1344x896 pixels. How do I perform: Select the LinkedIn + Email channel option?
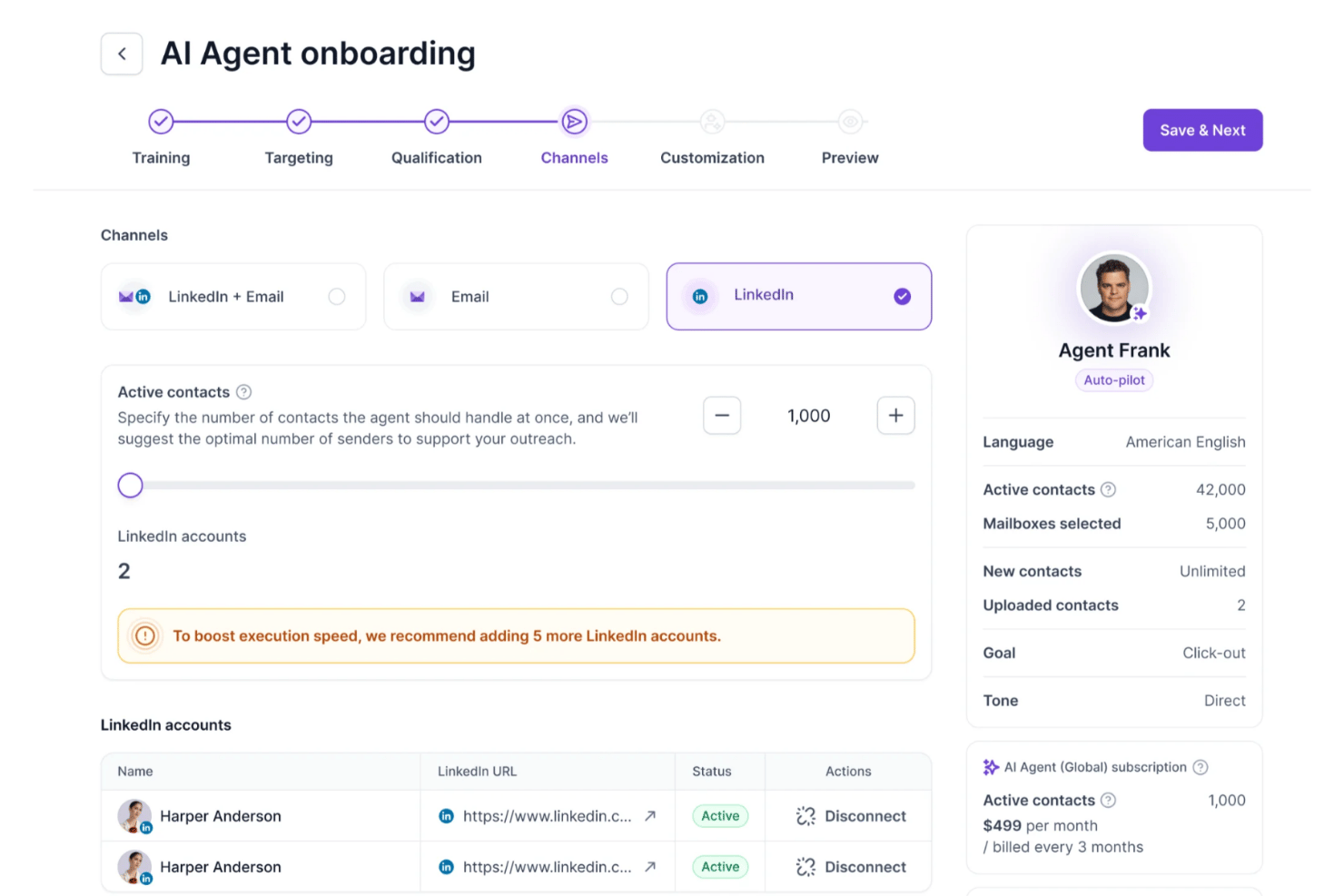(x=233, y=297)
